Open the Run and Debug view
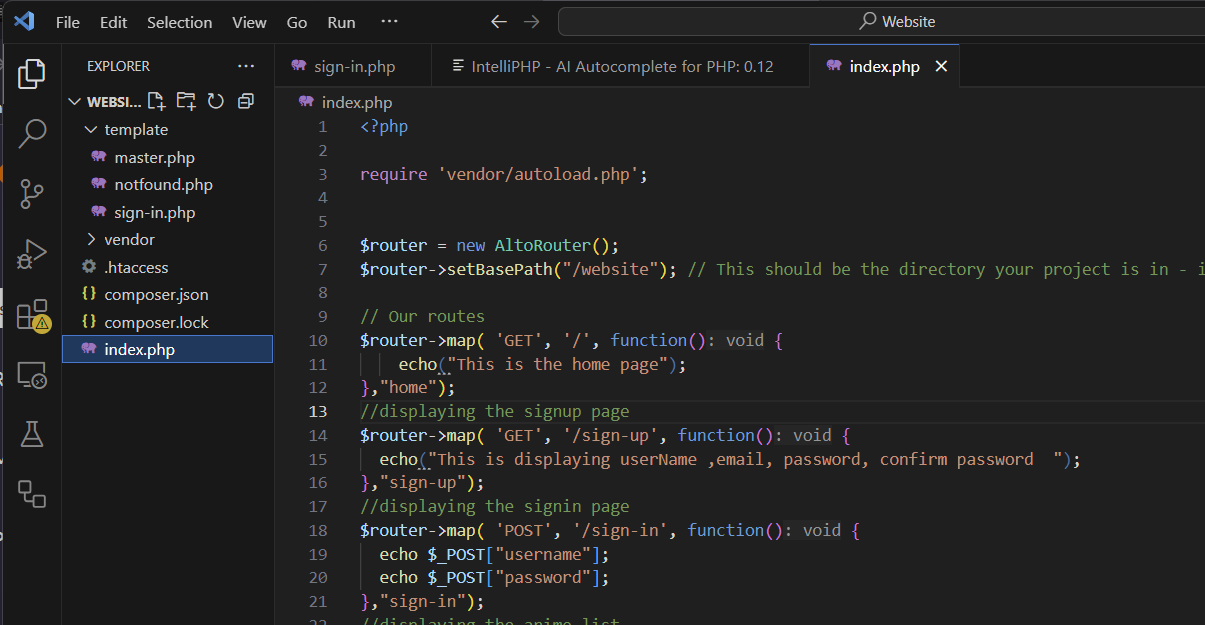This screenshot has width=1205, height=625. [x=32, y=254]
